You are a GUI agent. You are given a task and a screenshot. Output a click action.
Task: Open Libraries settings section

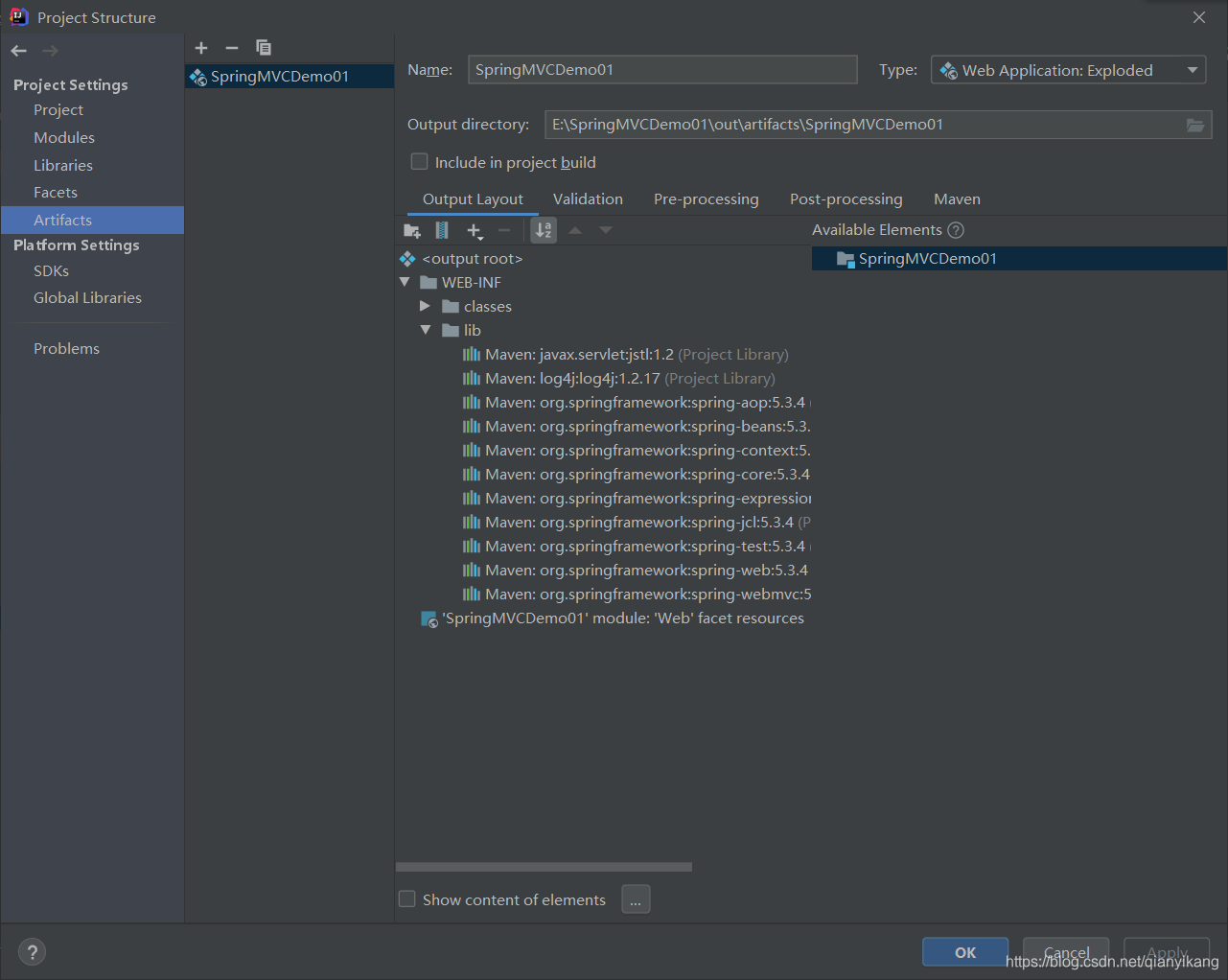coord(63,166)
